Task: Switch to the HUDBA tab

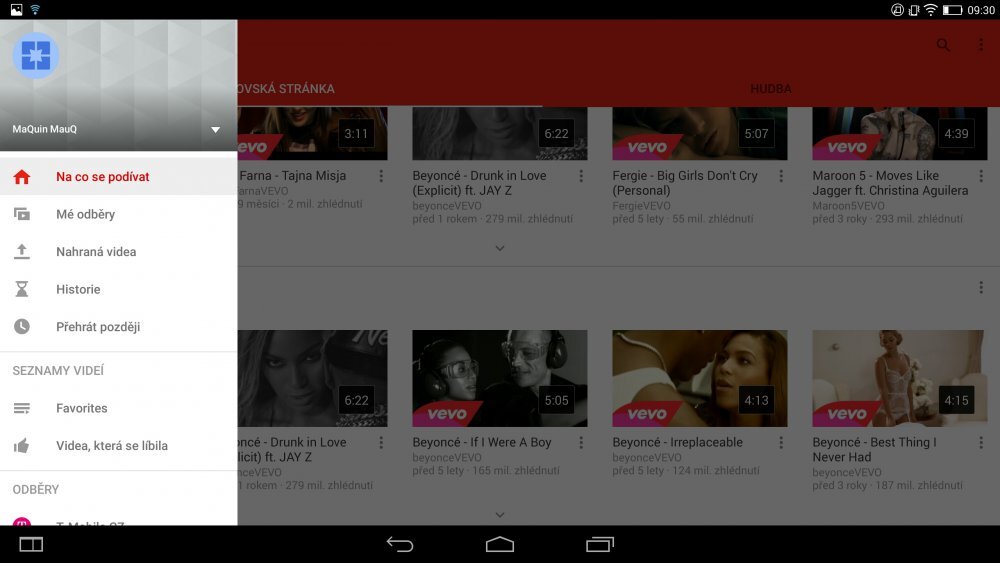Action: 770,89
